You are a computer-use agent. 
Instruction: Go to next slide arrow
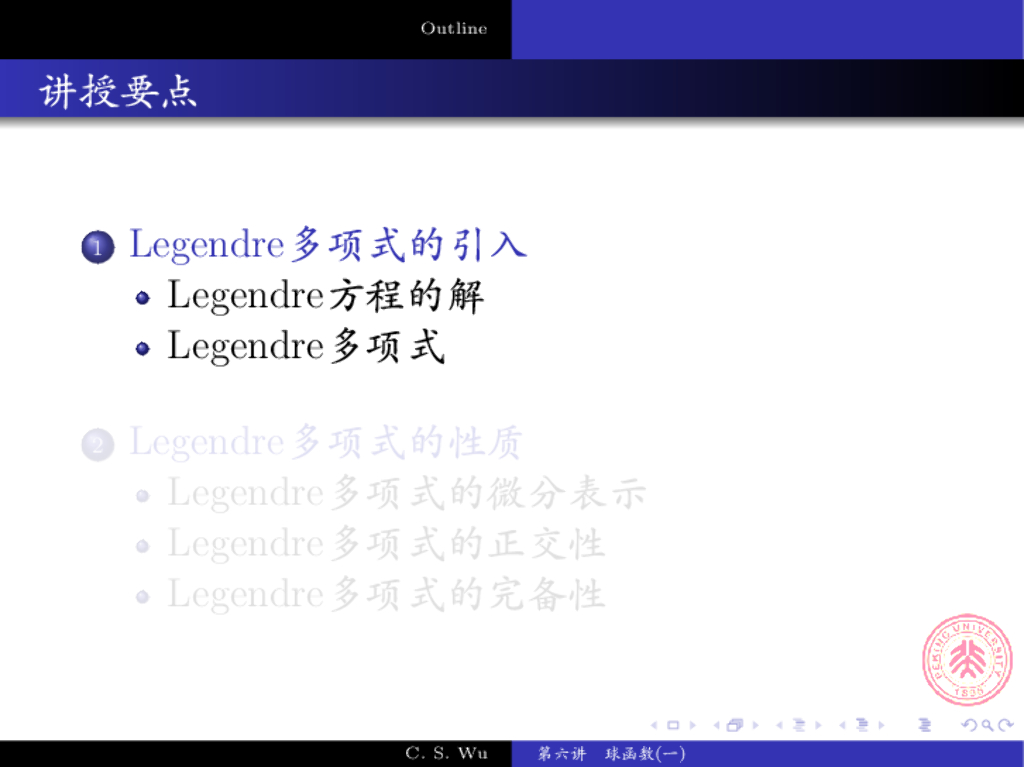(693, 725)
